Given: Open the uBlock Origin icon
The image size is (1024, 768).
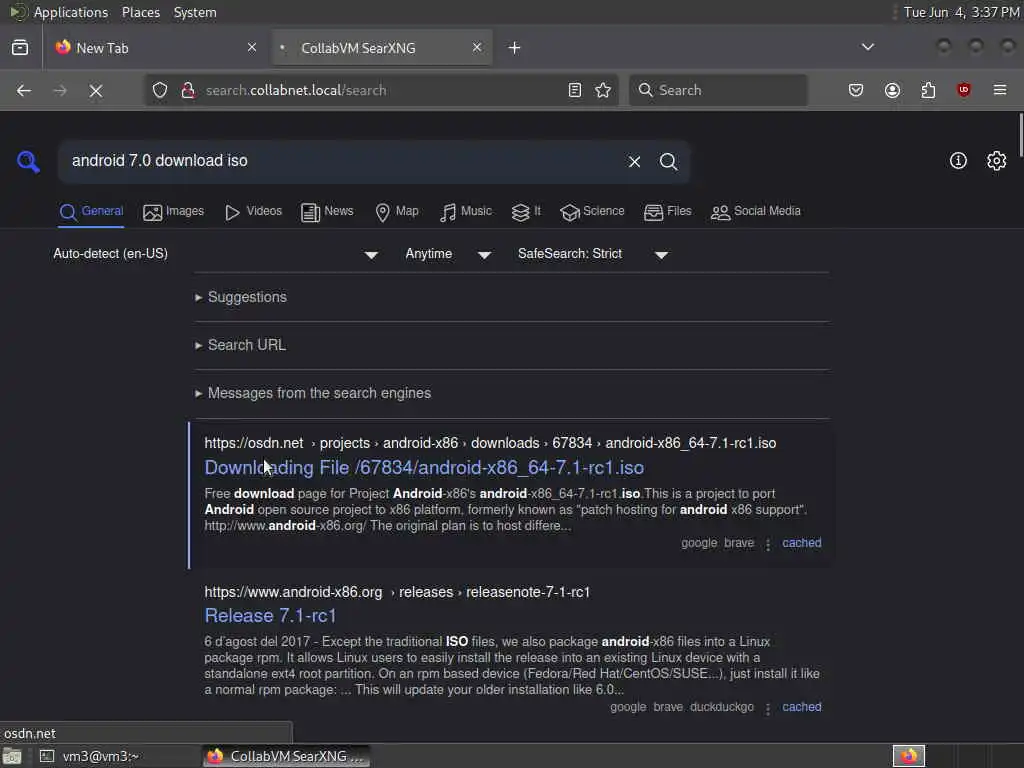Looking at the screenshot, I should pyautogui.click(x=964, y=90).
